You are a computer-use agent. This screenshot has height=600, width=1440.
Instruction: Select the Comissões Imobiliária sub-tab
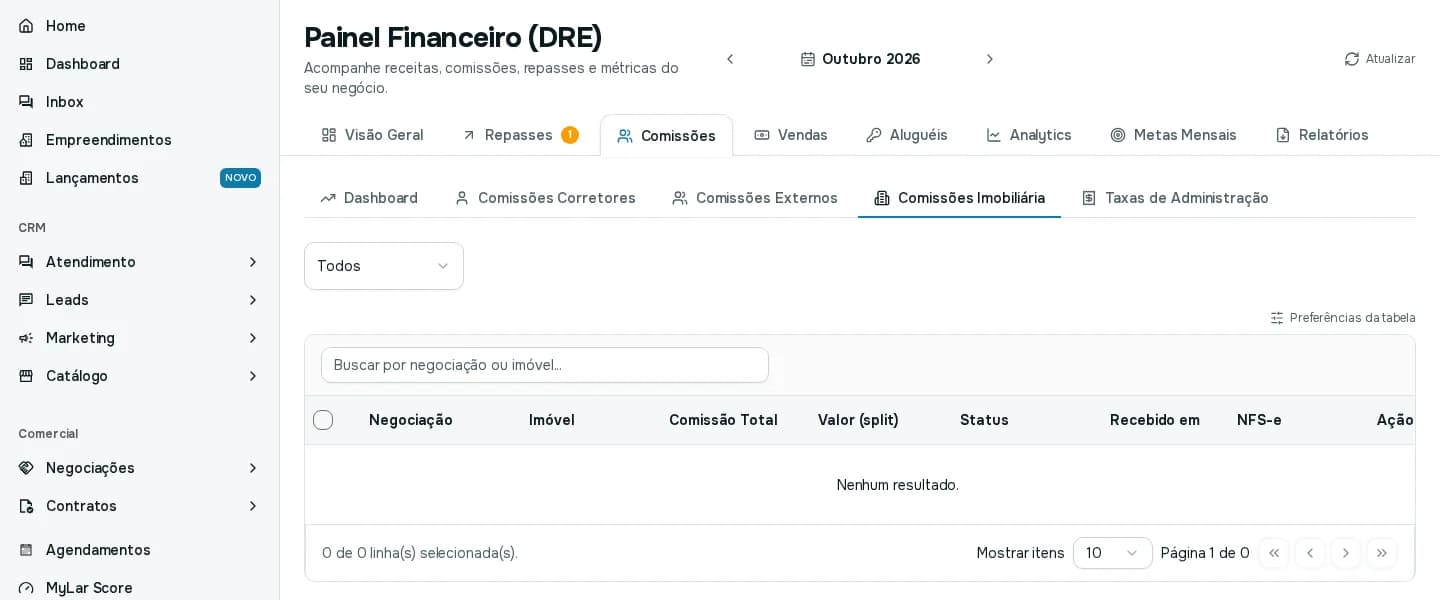960,198
